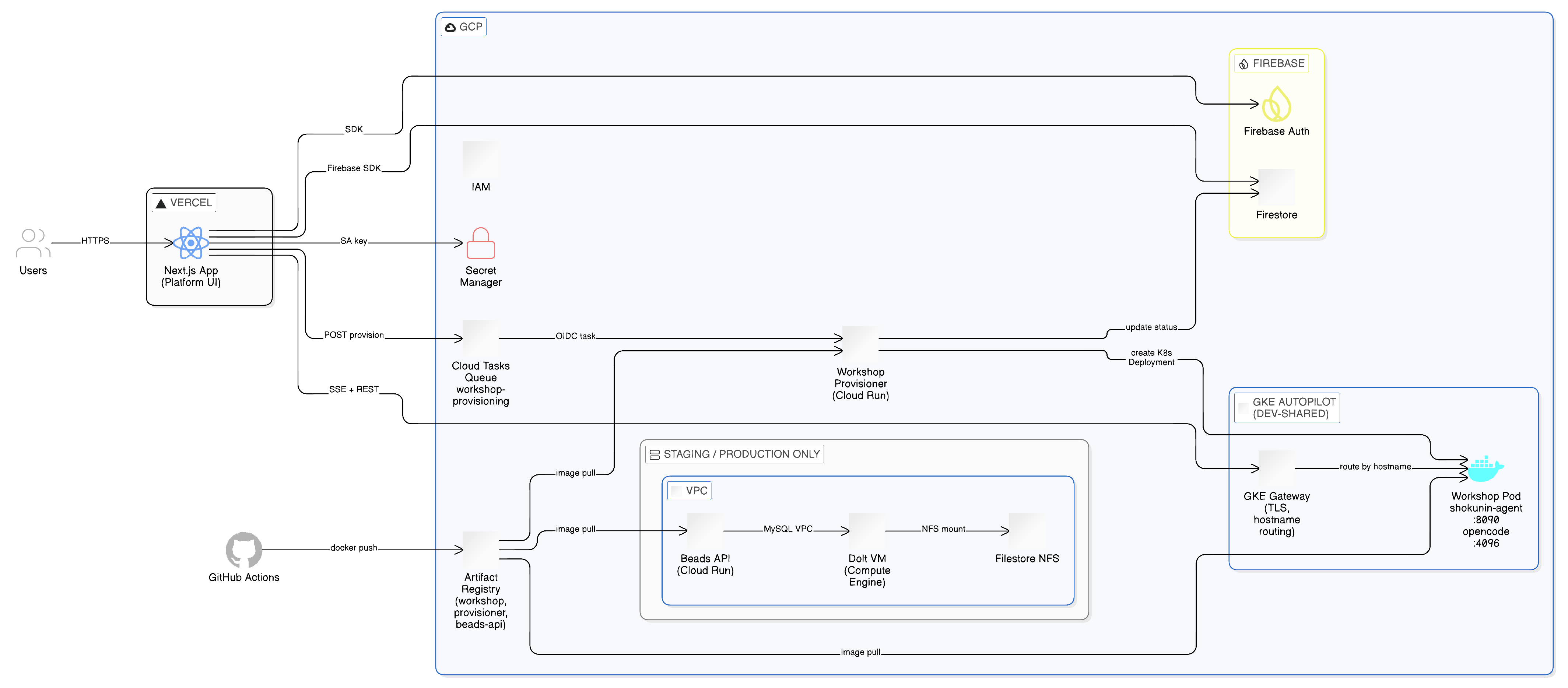This screenshot has width=1568, height=688.
Task: Select the Filestore NFS text label
Action: pyautogui.click(x=1027, y=558)
